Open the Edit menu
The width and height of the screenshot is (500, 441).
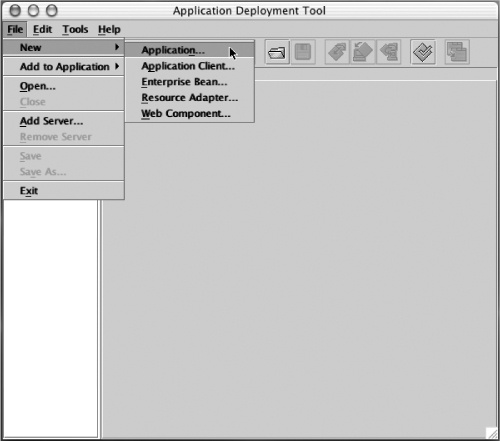(x=42, y=29)
